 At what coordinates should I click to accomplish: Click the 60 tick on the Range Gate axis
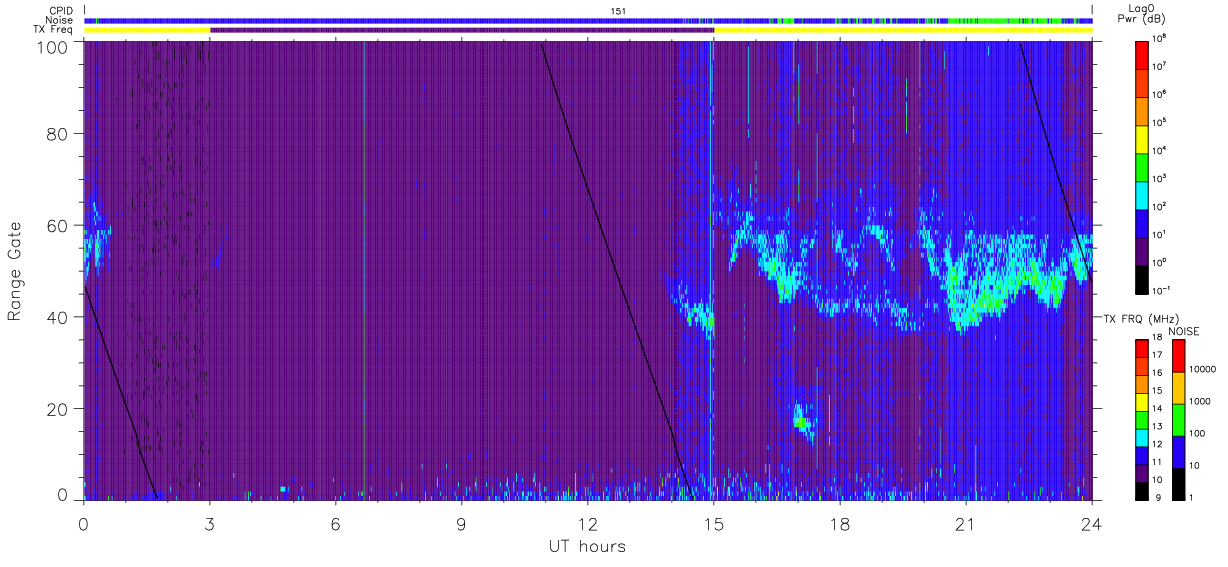click(x=59, y=226)
